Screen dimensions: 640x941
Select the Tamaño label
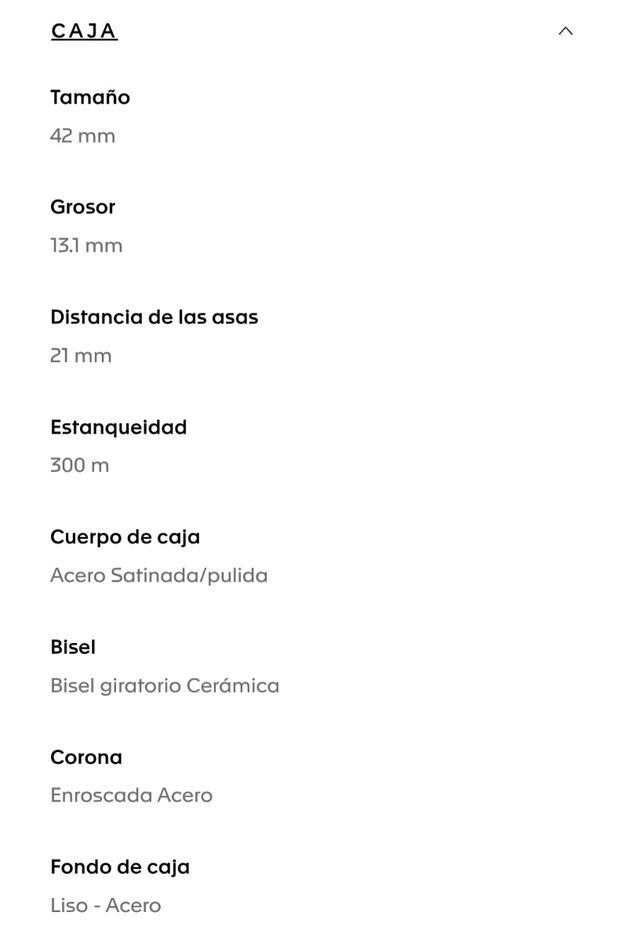point(90,97)
